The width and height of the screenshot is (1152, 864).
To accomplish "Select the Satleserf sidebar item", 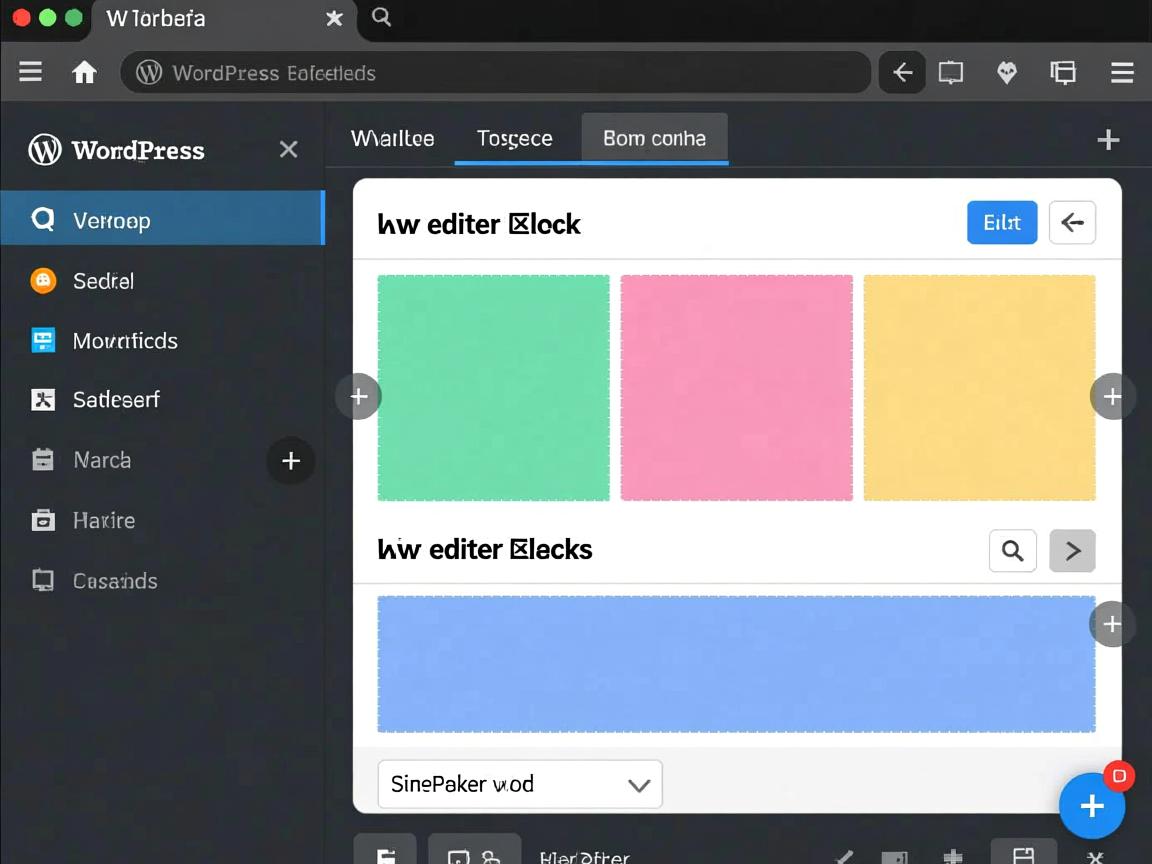I will coord(116,400).
